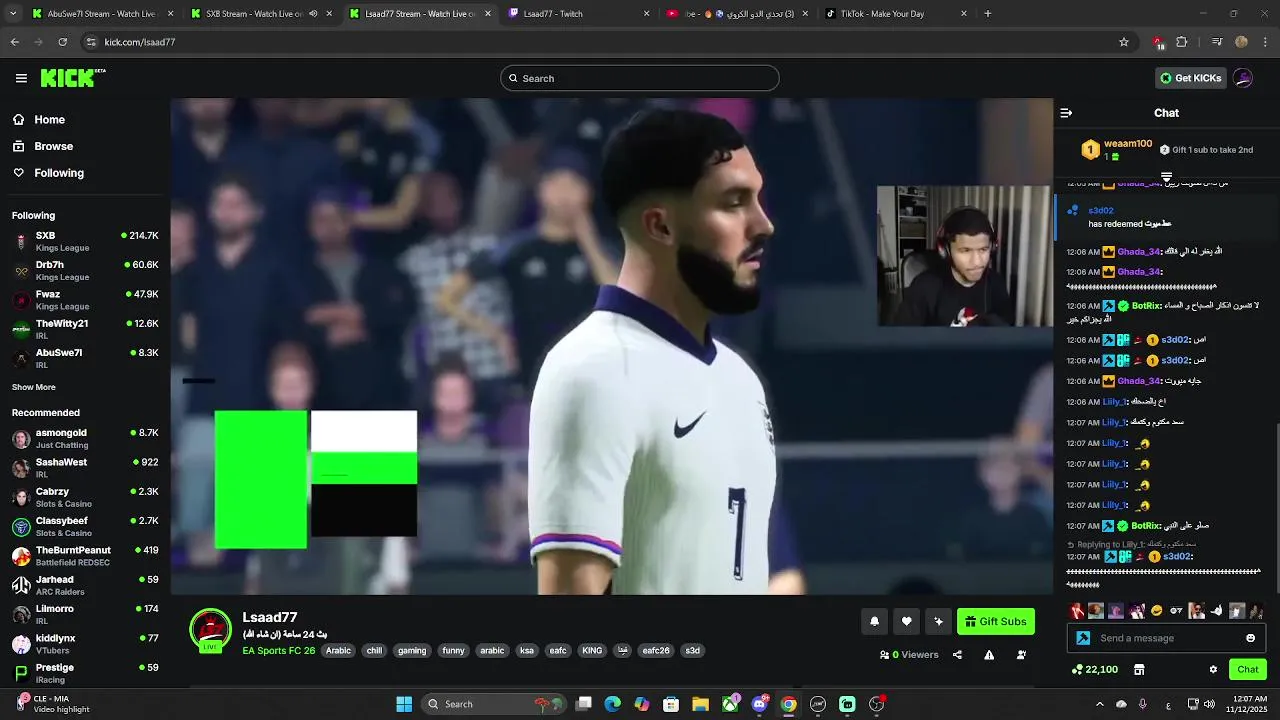Open recommended channel SashaWest
1280x720 pixels.
click(85, 468)
